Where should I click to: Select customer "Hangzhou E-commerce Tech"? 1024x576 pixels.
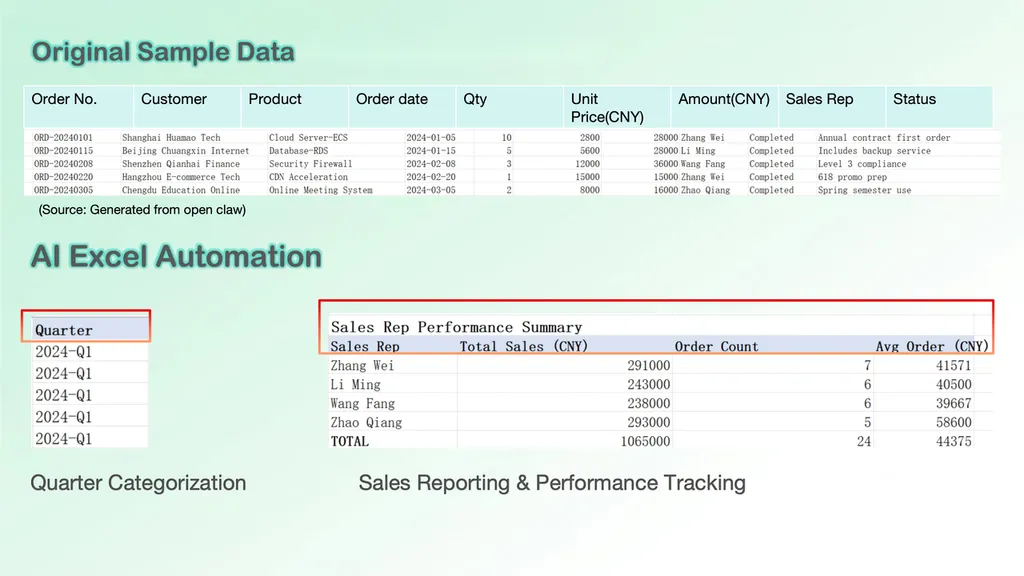point(181,177)
